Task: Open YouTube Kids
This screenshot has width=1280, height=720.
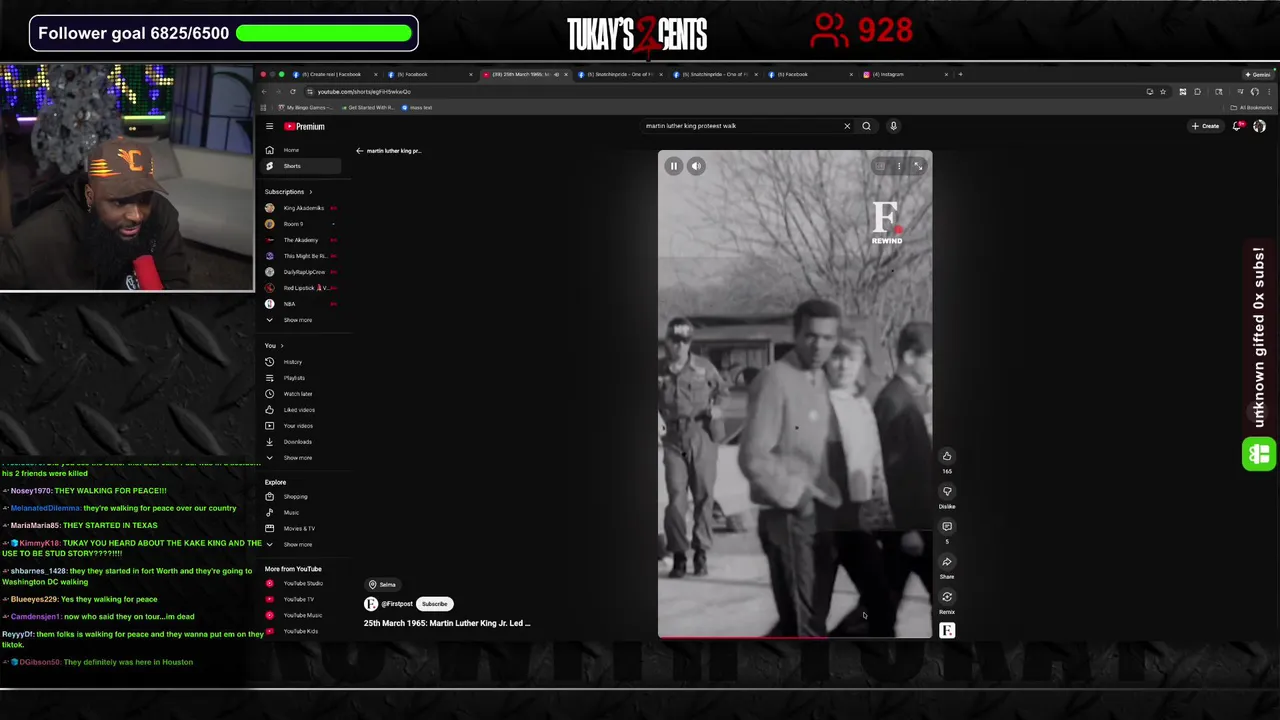Action: [x=300, y=631]
